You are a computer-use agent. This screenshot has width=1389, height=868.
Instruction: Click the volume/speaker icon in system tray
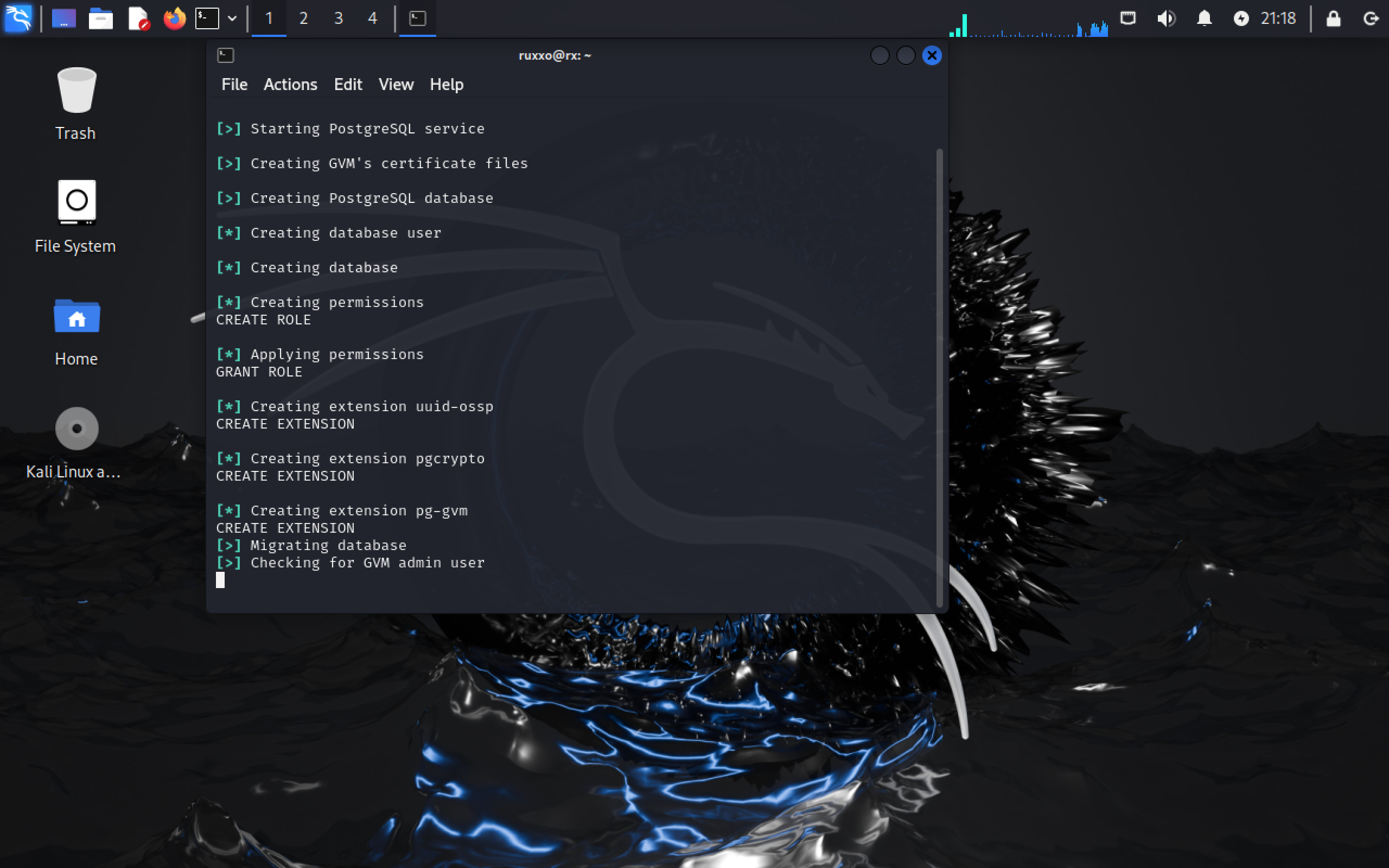point(1167,18)
